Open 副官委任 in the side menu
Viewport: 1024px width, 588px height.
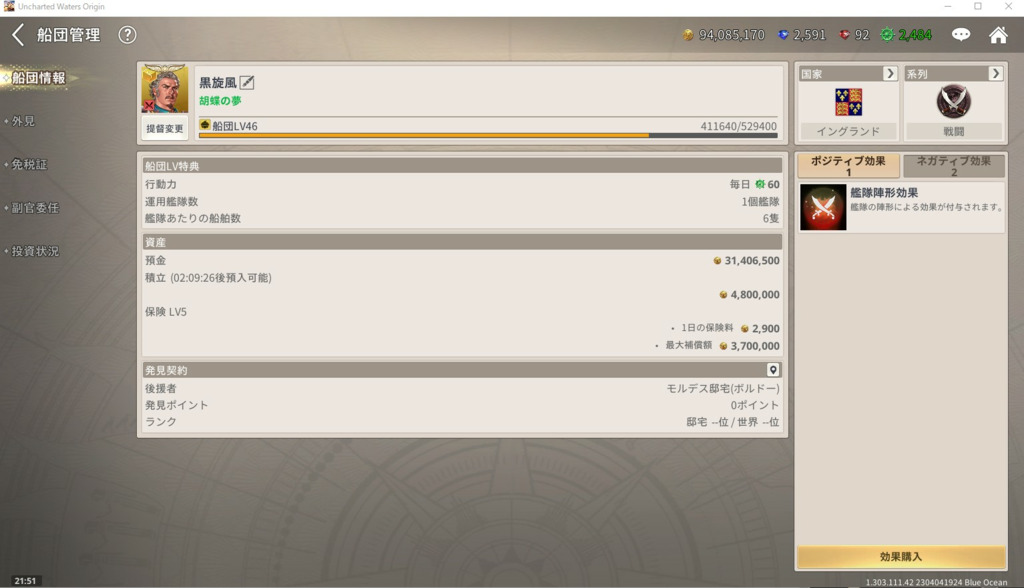click(35, 208)
